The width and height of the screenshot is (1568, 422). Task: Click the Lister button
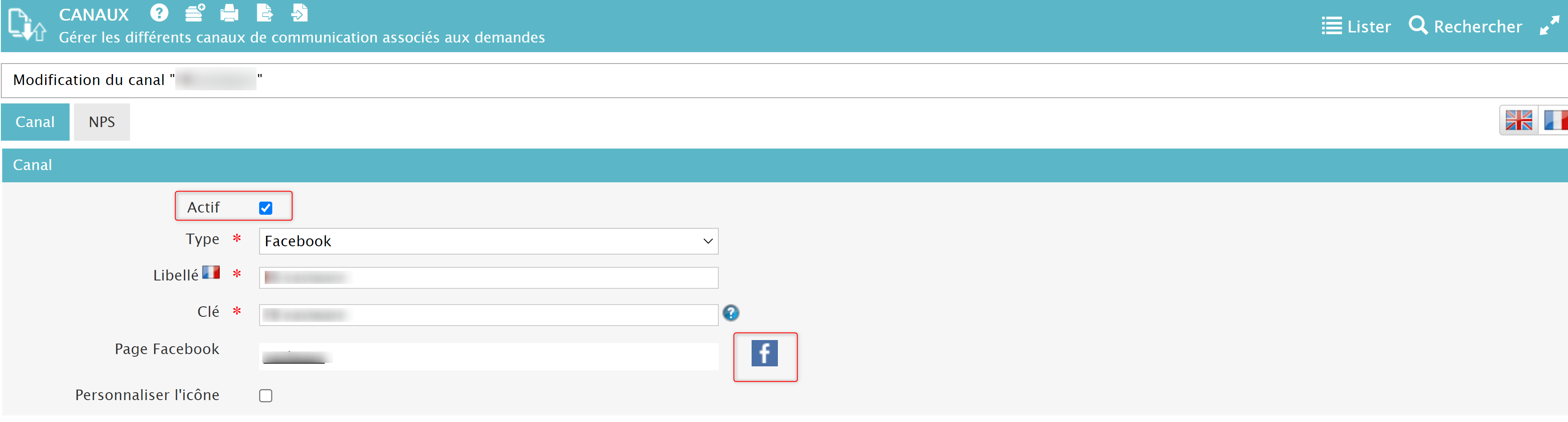point(1356,26)
